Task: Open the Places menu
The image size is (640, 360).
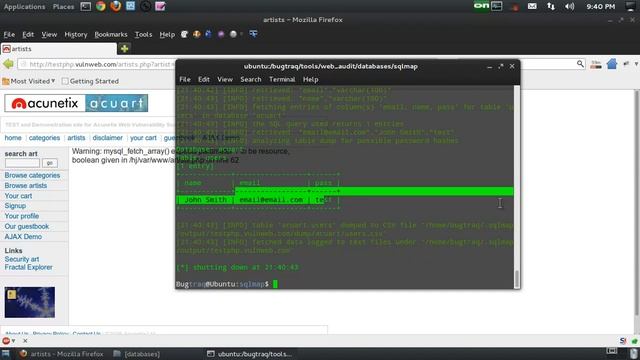Action: tap(63, 7)
